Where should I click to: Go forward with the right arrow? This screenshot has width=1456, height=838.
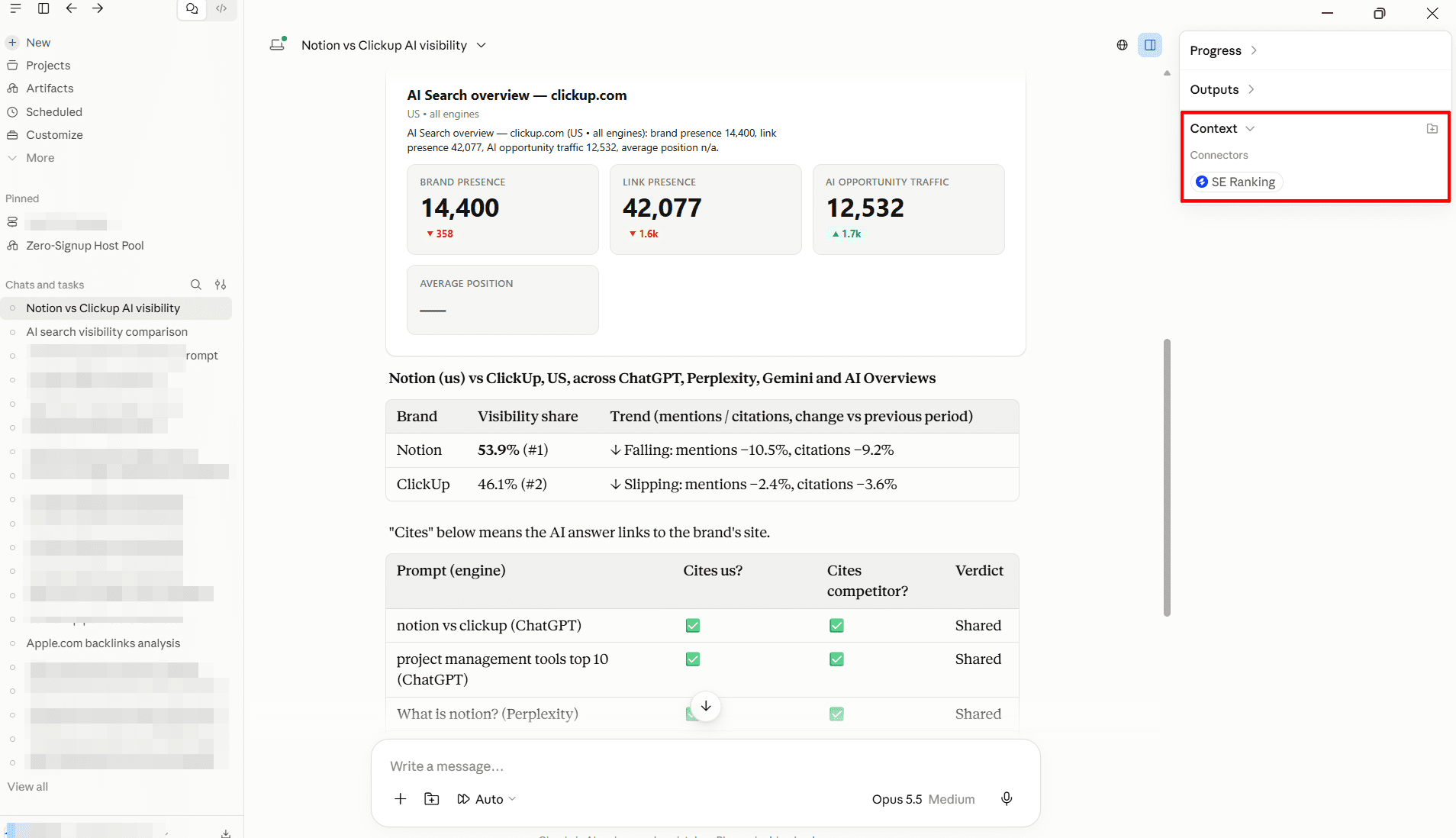[x=98, y=8]
